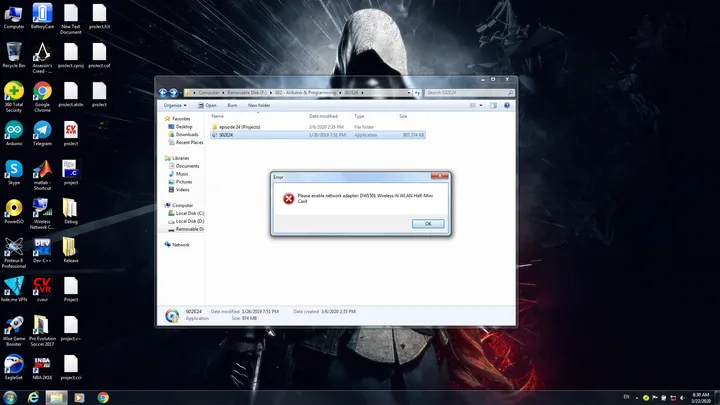
Task: Select the 360 Total Security shortcut
Action: 14,97
